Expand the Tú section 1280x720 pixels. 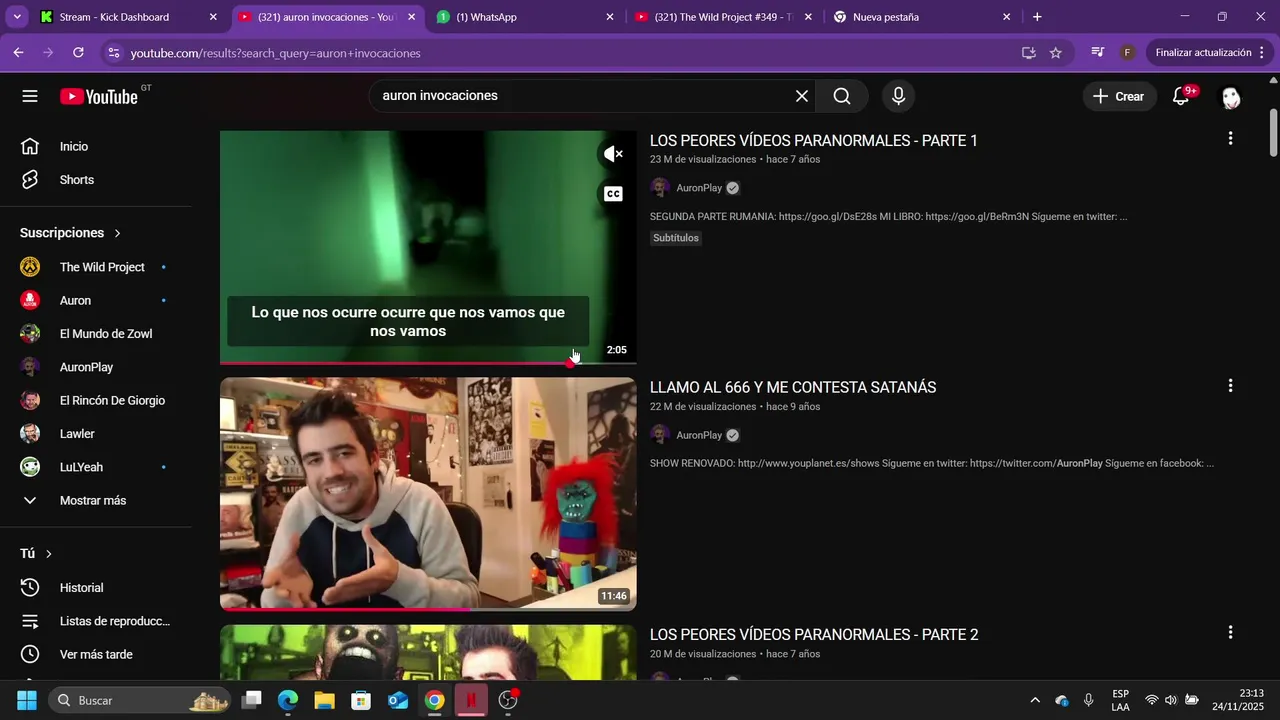click(x=36, y=553)
